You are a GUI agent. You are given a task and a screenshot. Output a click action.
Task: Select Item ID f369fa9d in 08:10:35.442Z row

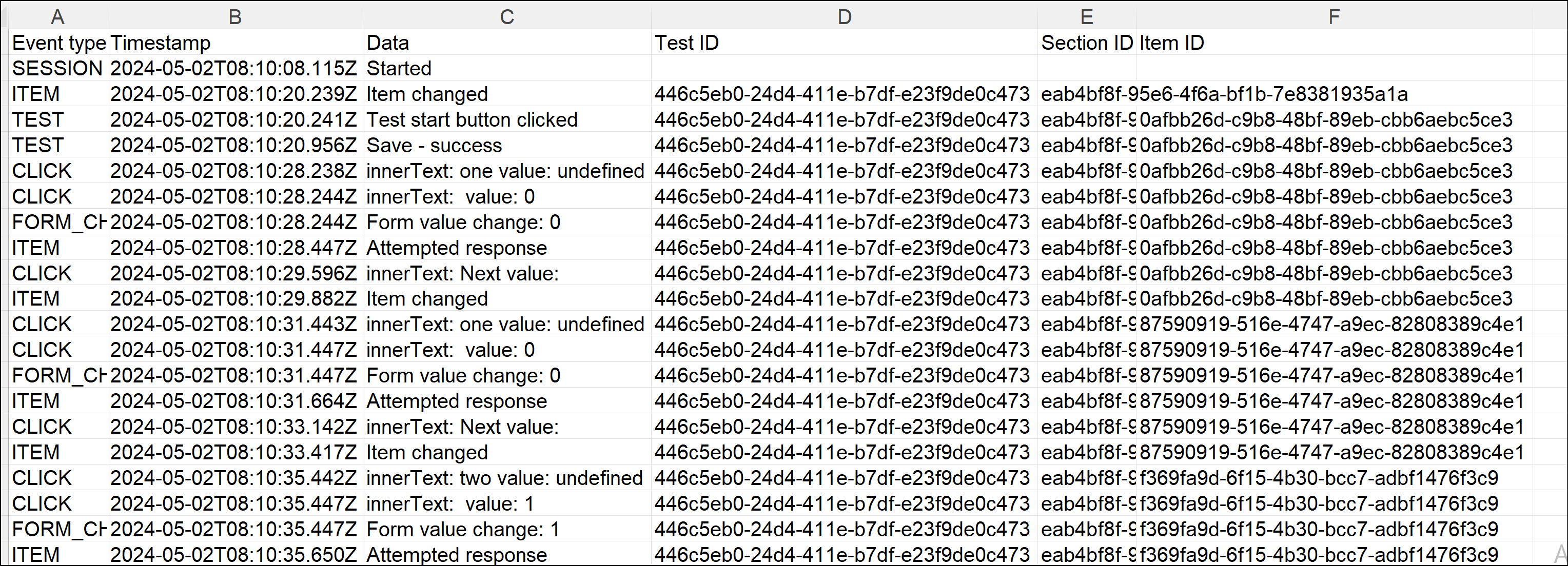[x=1334, y=477]
